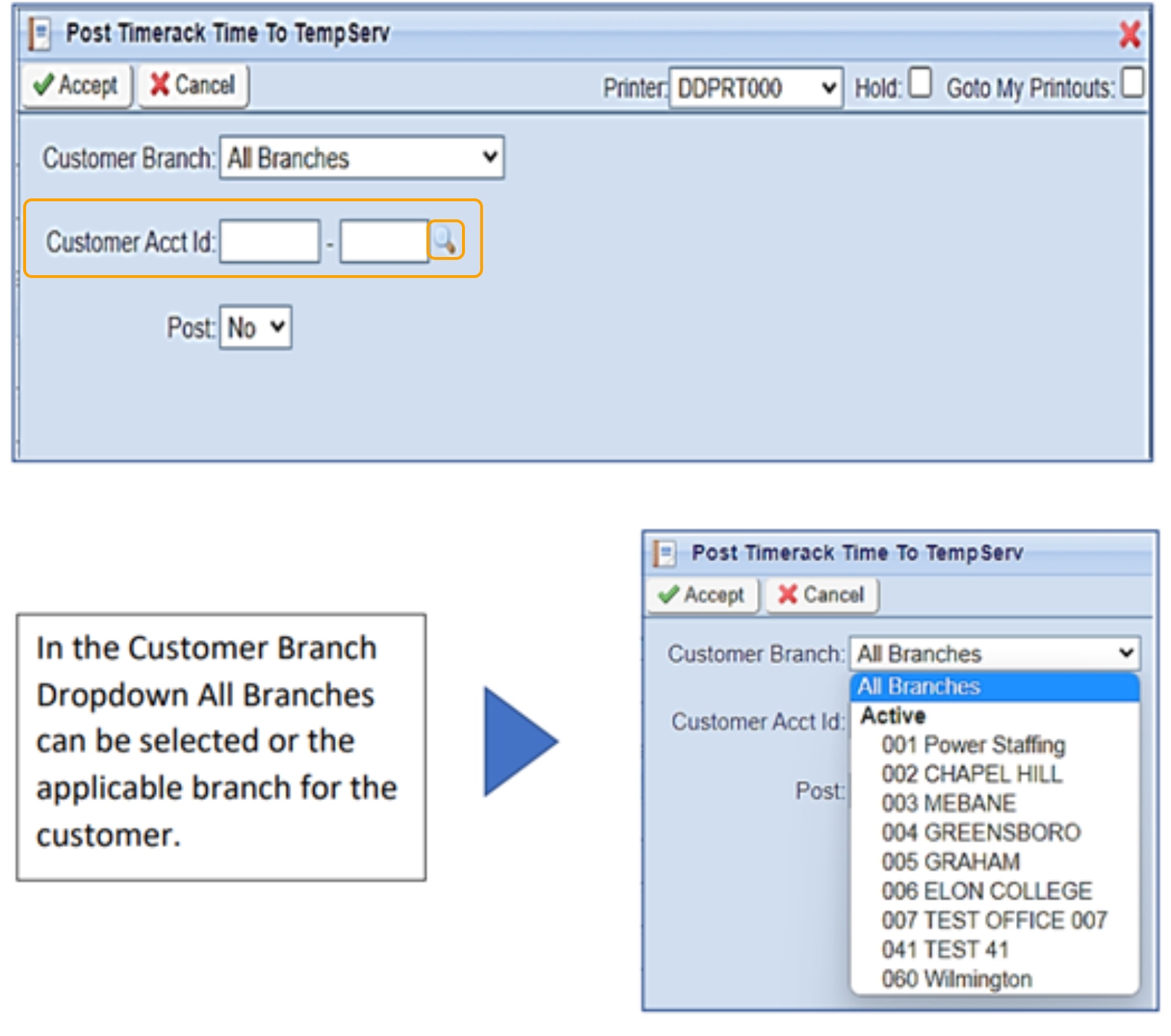This screenshot has height=1036, width=1171.
Task: Click Accept in the lower dialog
Action: pyautogui.click(x=702, y=595)
